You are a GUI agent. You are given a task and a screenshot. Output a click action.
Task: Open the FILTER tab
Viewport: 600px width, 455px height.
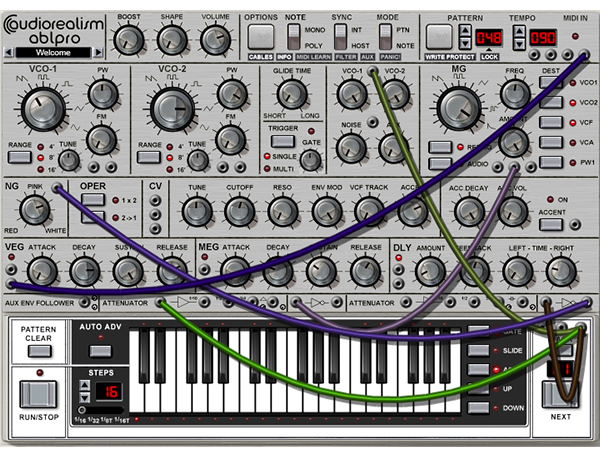point(346,57)
